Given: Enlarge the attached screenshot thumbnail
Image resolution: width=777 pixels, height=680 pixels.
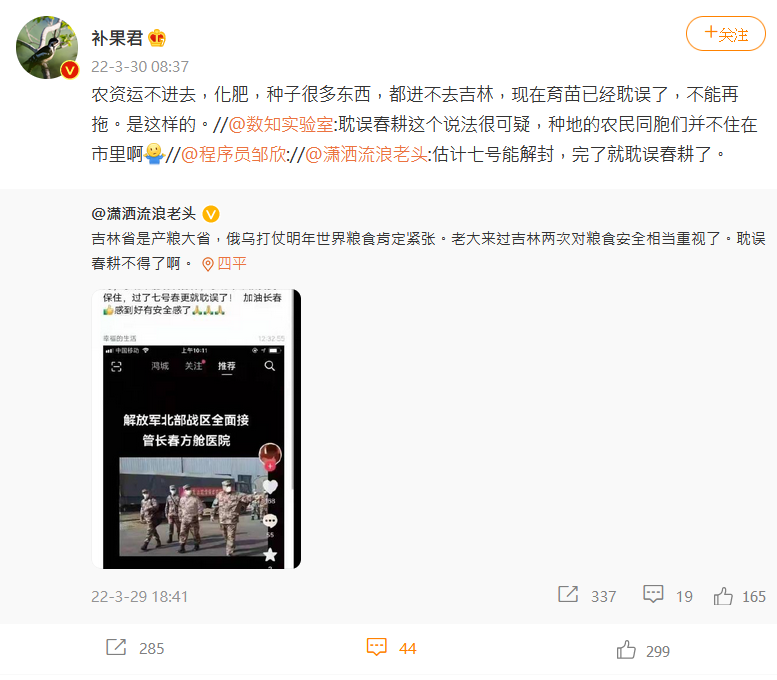Looking at the screenshot, I should tap(196, 429).
